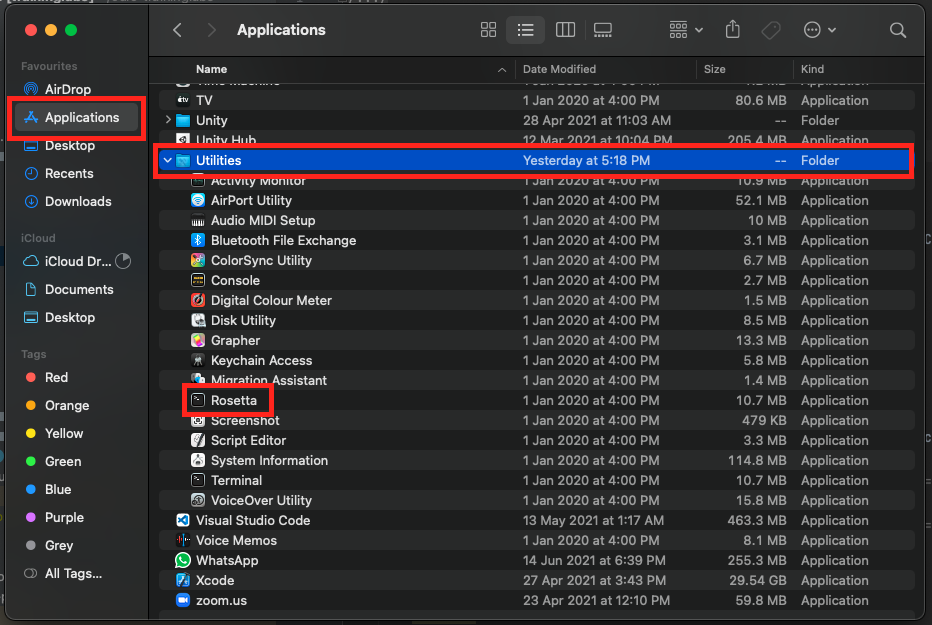Select the zoom.us app icon
The width and height of the screenshot is (932, 625).
[183, 600]
